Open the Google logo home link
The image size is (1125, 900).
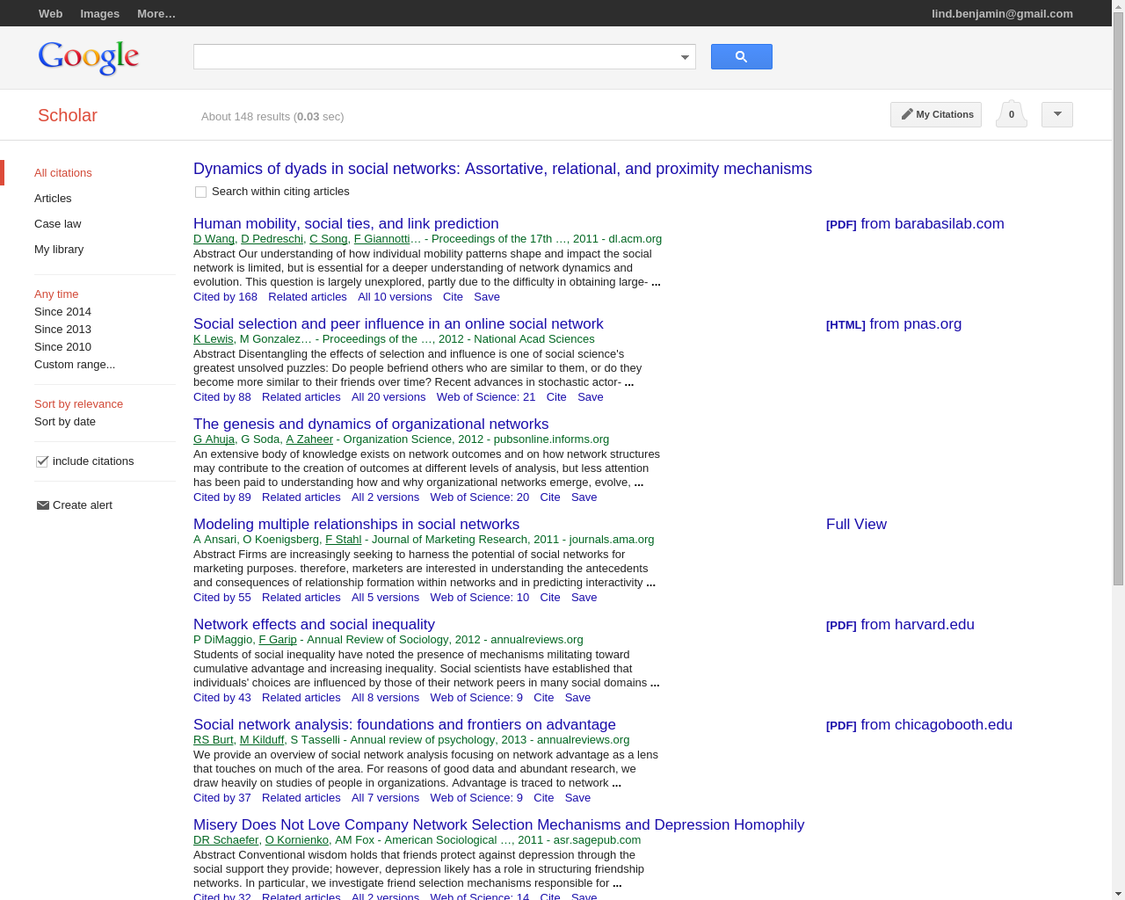[x=88, y=57]
